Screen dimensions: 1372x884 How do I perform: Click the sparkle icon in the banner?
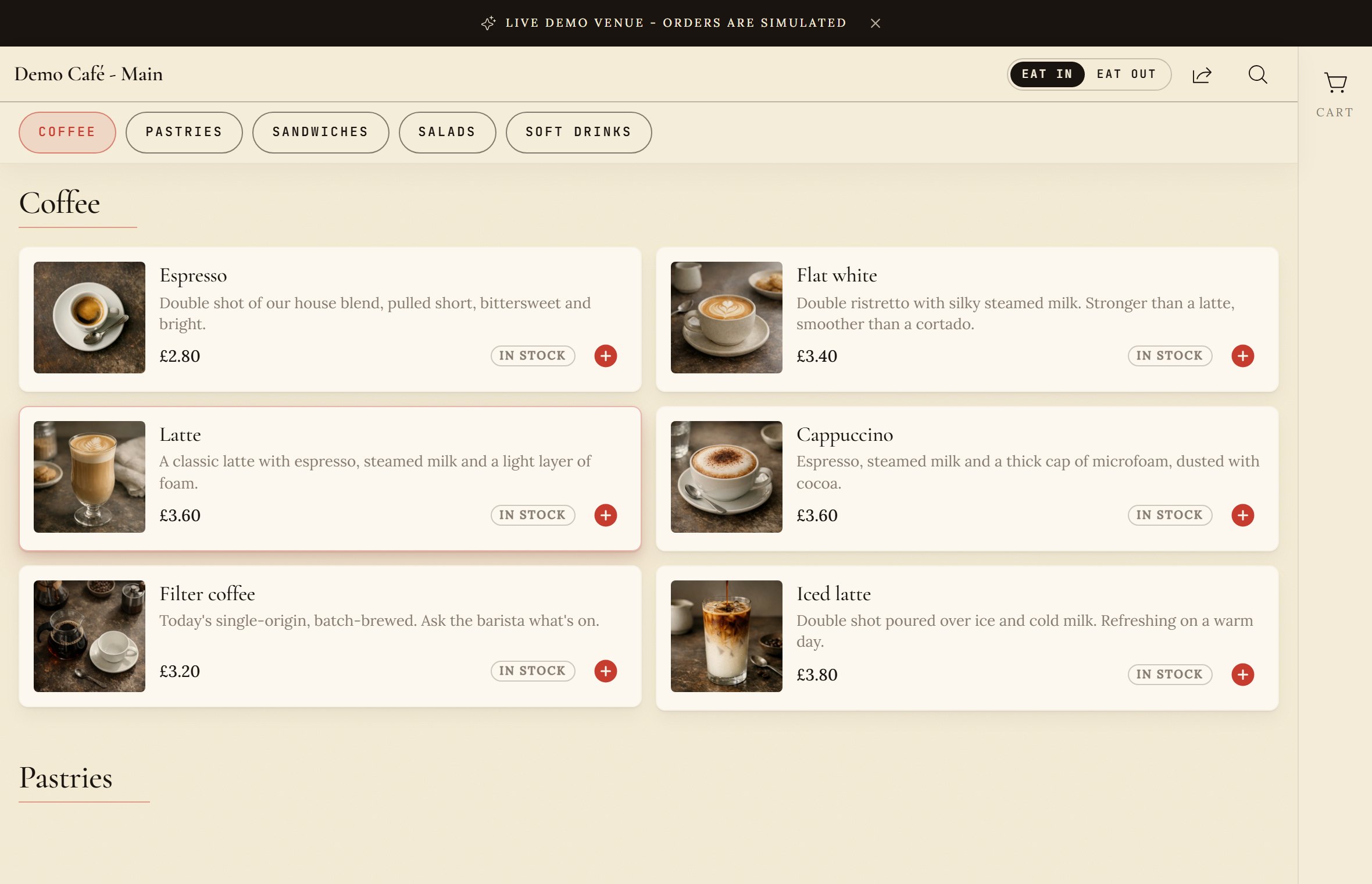pyautogui.click(x=488, y=23)
